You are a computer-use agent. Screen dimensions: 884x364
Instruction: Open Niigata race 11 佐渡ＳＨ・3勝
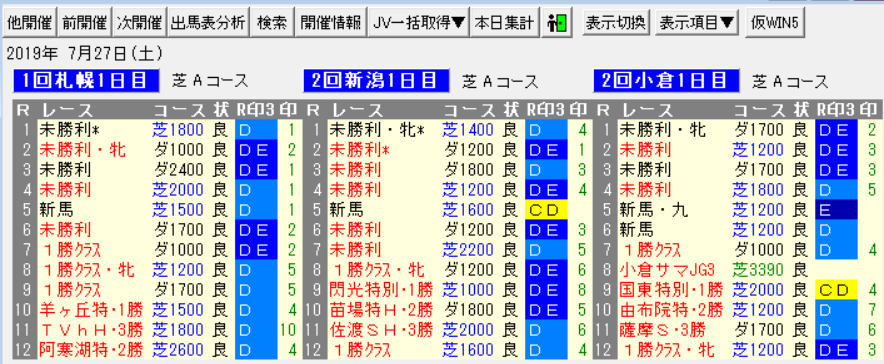coord(382,329)
